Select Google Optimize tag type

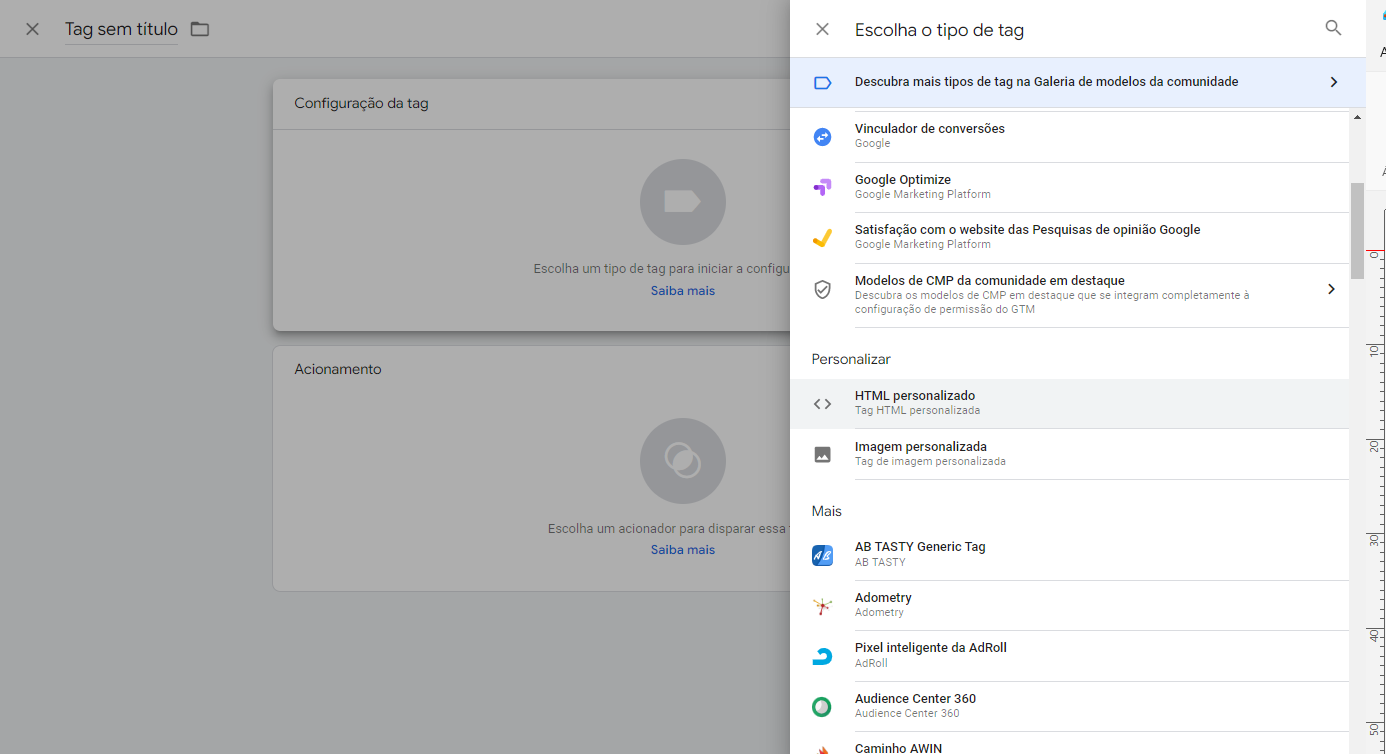(1069, 187)
